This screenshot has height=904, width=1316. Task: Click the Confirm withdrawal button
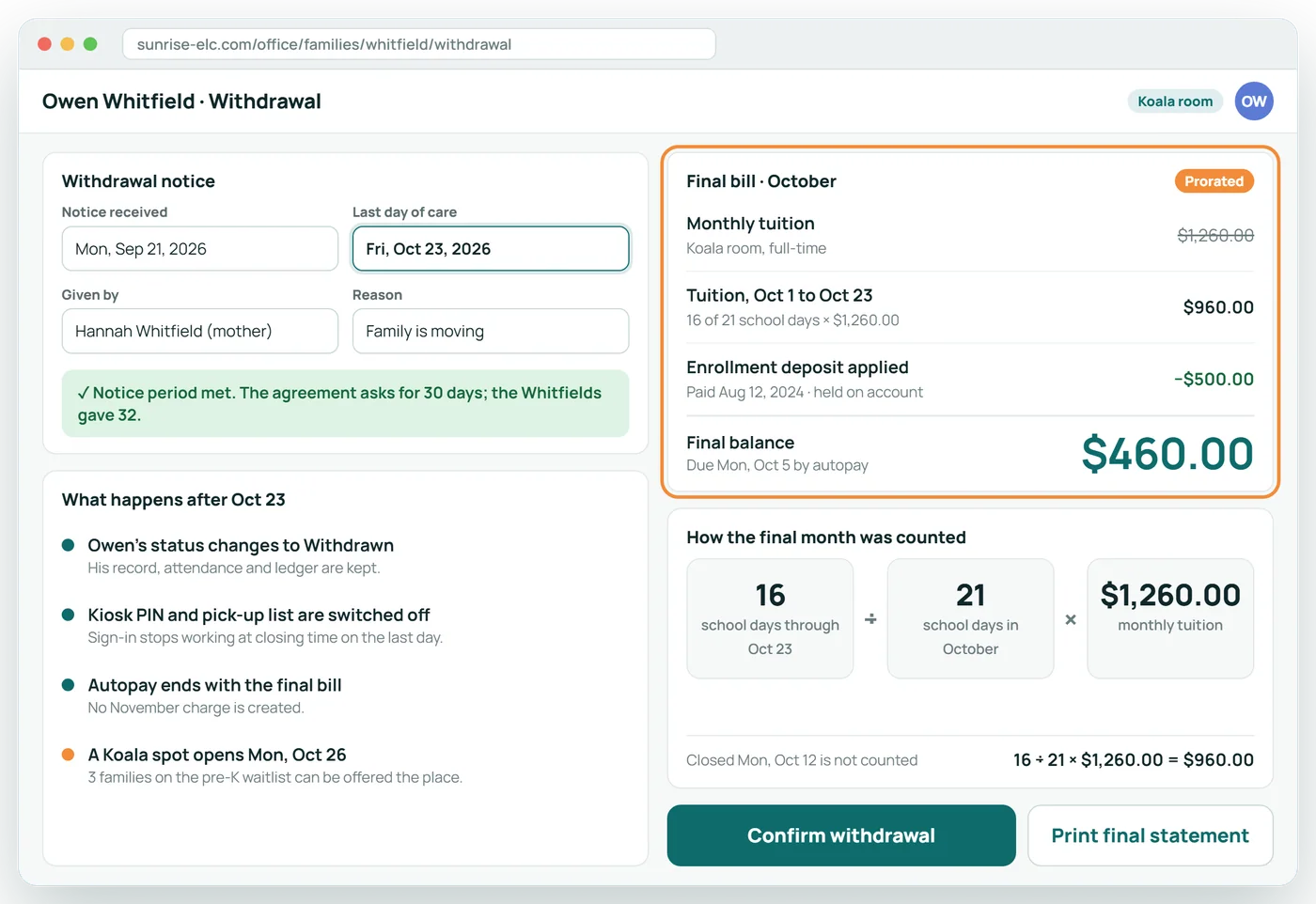coord(841,835)
